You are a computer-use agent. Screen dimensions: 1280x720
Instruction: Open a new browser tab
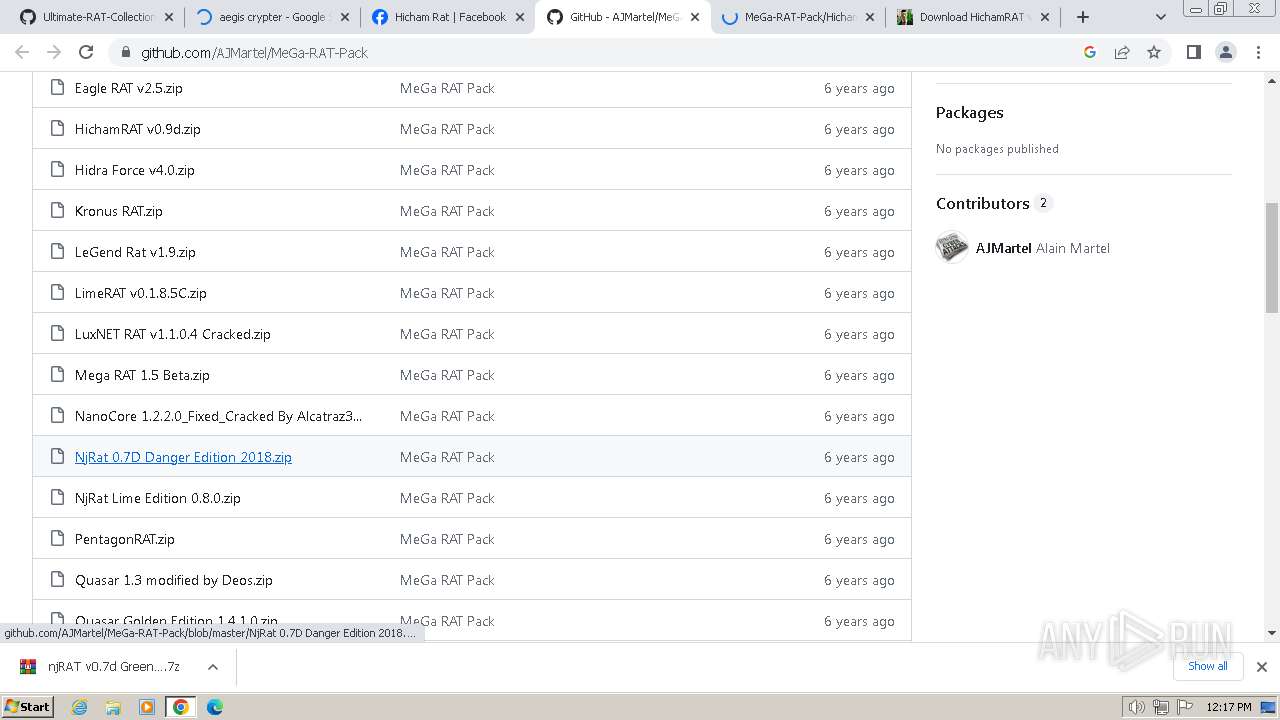(x=1083, y=17)
